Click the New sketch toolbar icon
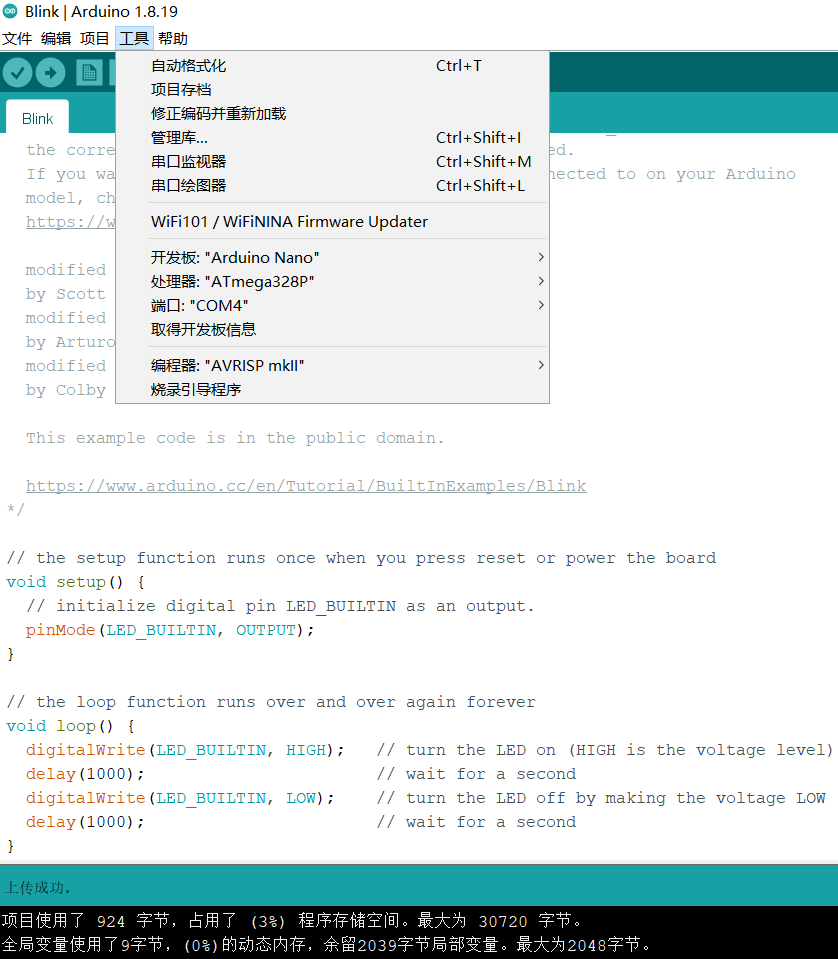838x959 pixels. pyautogui.click(x=89, y=73)
